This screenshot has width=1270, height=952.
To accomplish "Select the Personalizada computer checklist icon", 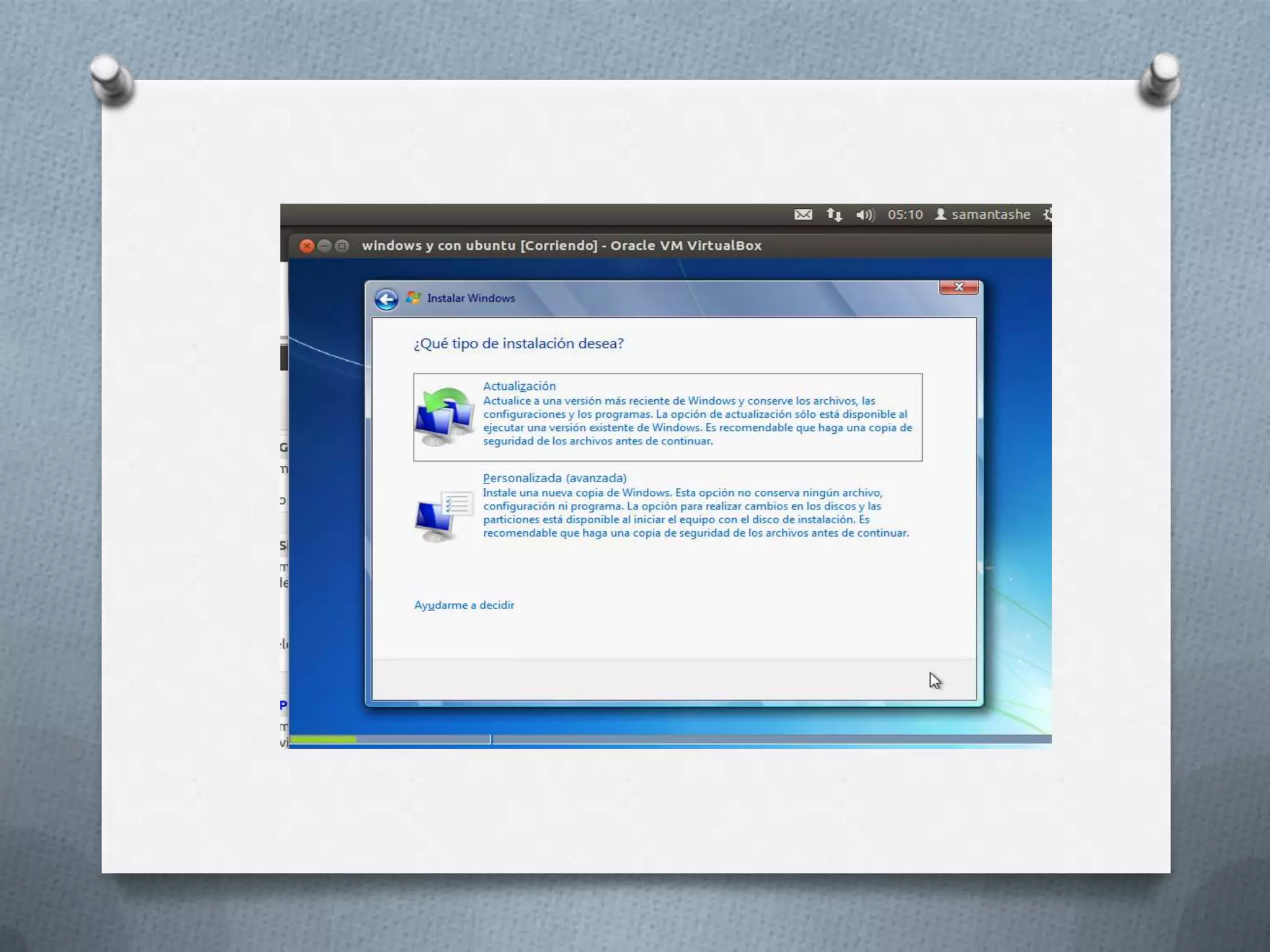I will 444,516.
